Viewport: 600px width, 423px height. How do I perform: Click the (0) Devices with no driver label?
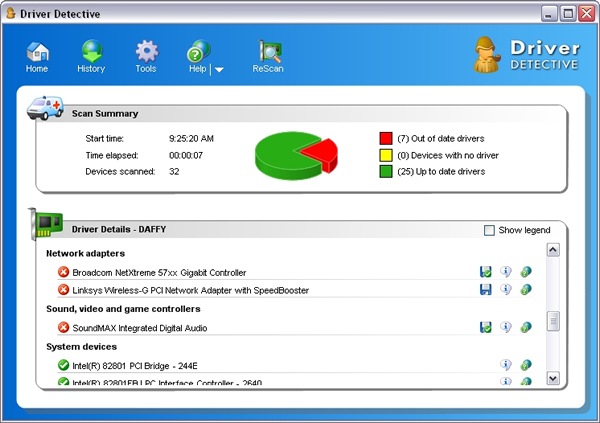(448, 155)
